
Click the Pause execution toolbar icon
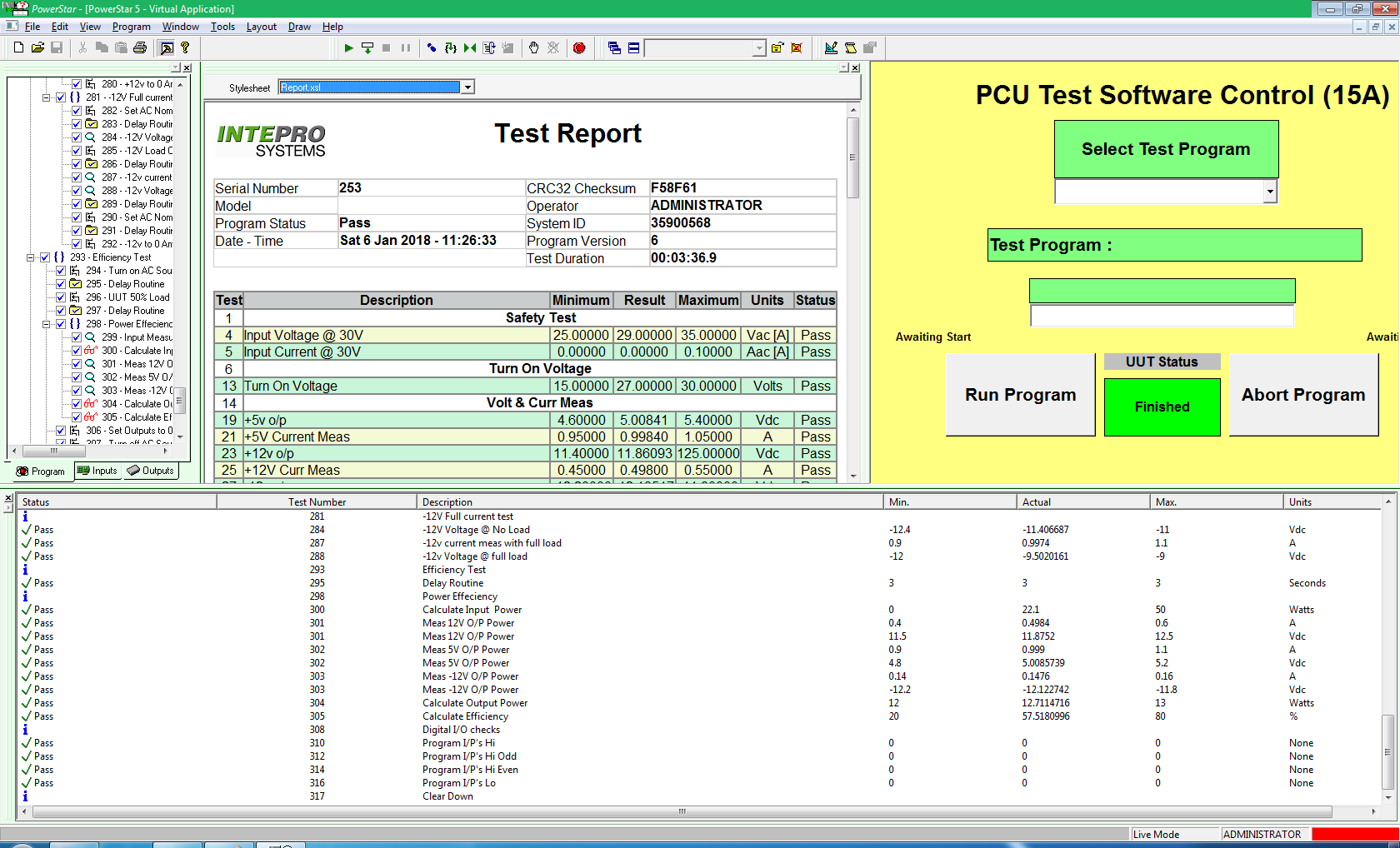(406, 47)
